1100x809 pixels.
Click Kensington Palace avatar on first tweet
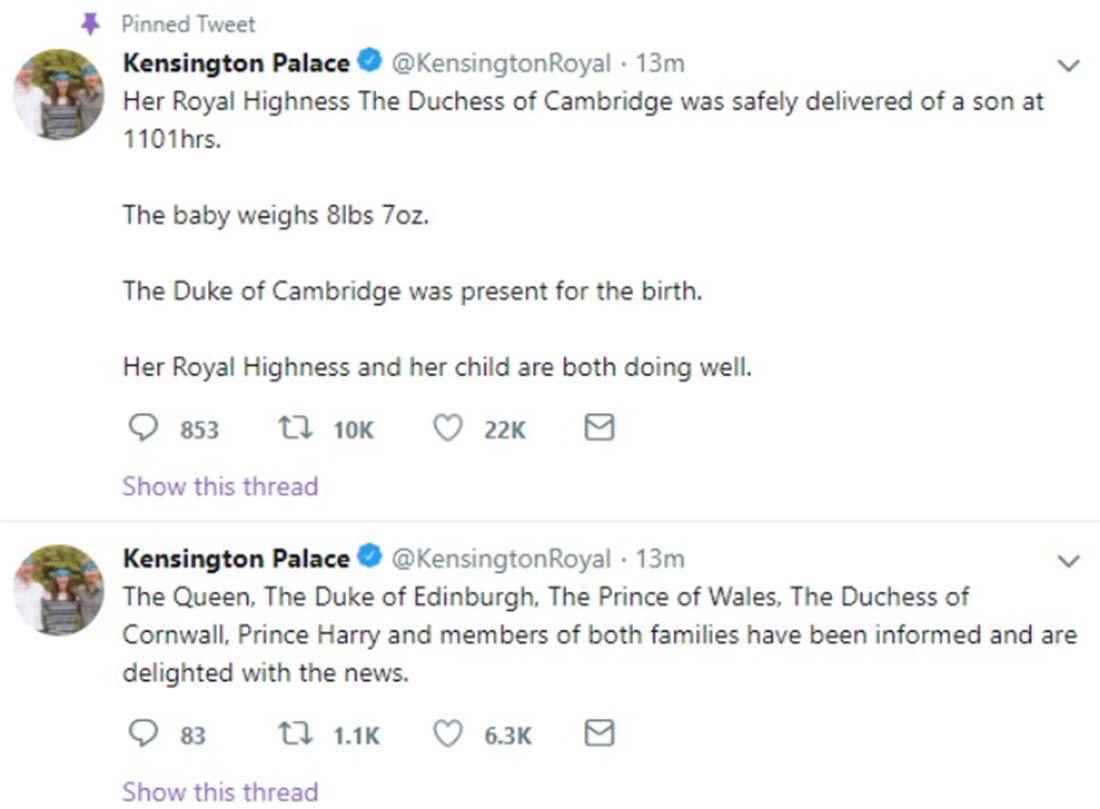(58, 95)
